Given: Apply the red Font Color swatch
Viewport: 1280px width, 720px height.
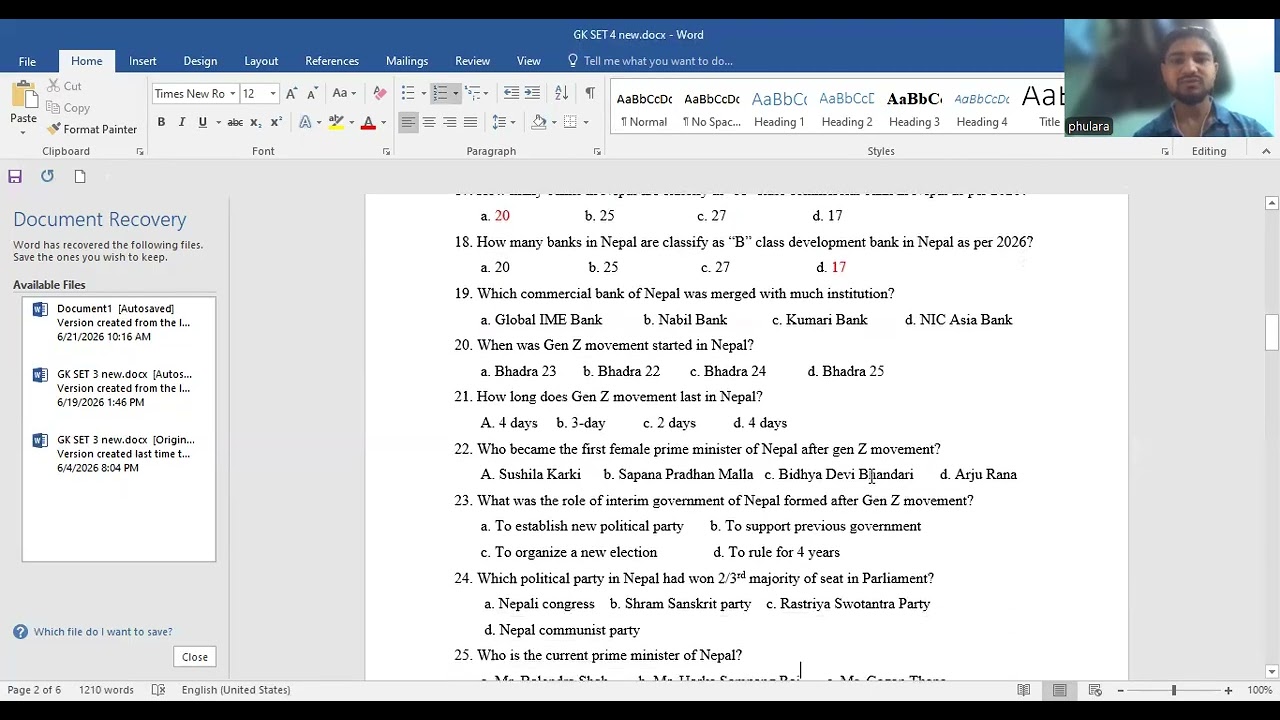Looking at the screenshot, I should (x=368, y=122).
